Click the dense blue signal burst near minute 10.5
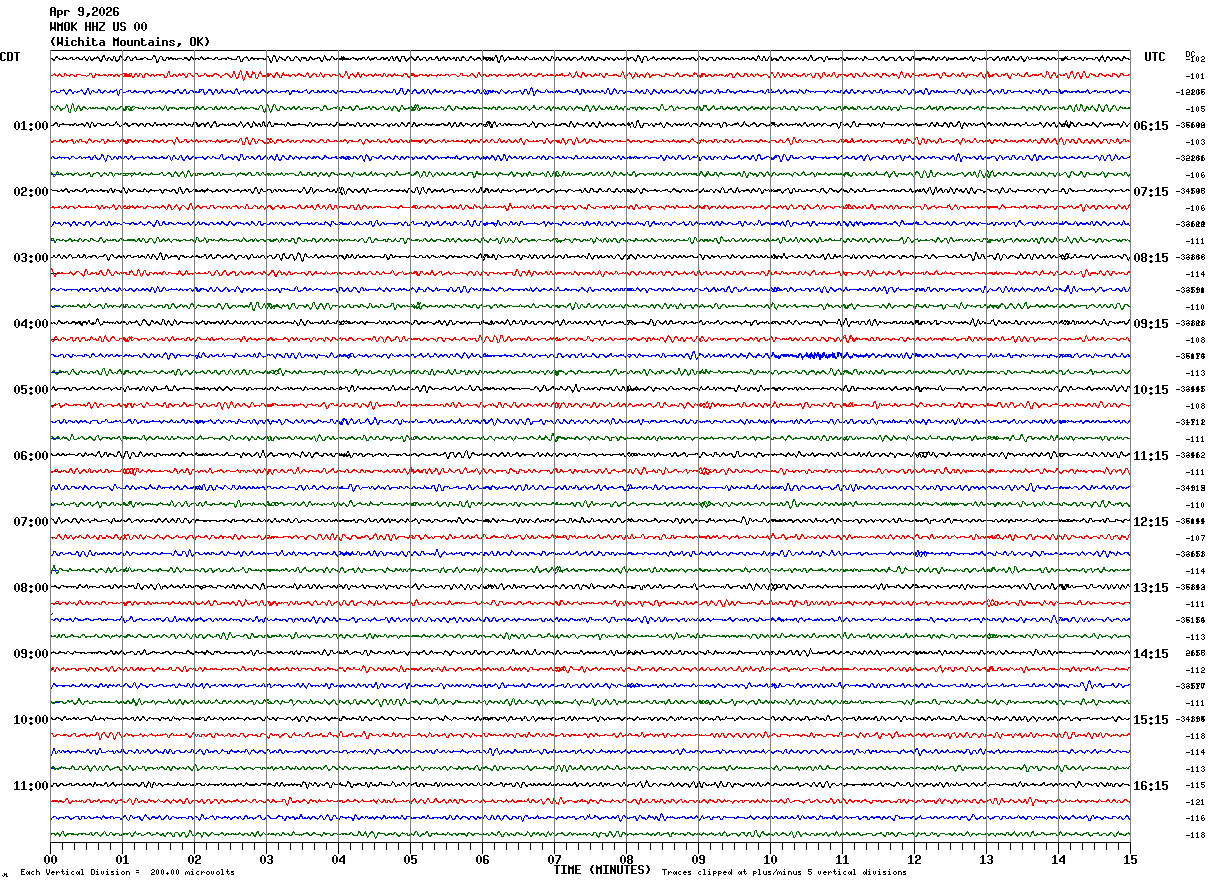Viewport: 1210px width, 886px height. pyautogui.click(x=810, y=355)
